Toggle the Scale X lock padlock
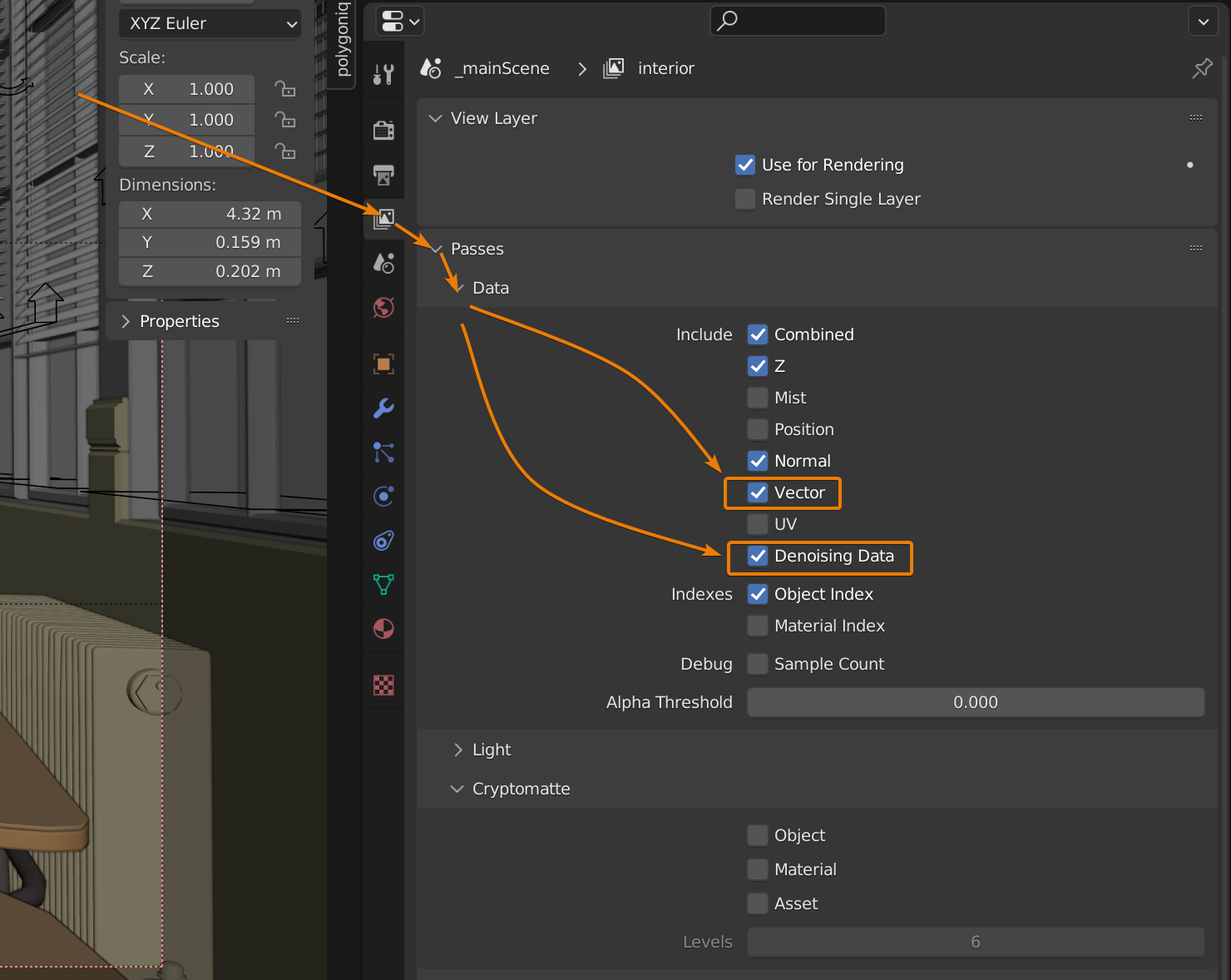Screen dimensions: 1231x980 point(284,89)
